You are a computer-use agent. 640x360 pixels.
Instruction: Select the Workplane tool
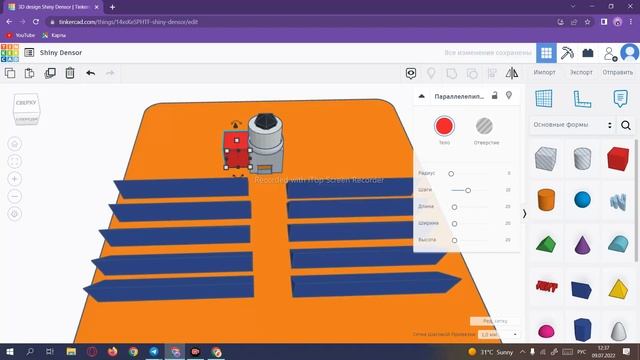[544, 99]
